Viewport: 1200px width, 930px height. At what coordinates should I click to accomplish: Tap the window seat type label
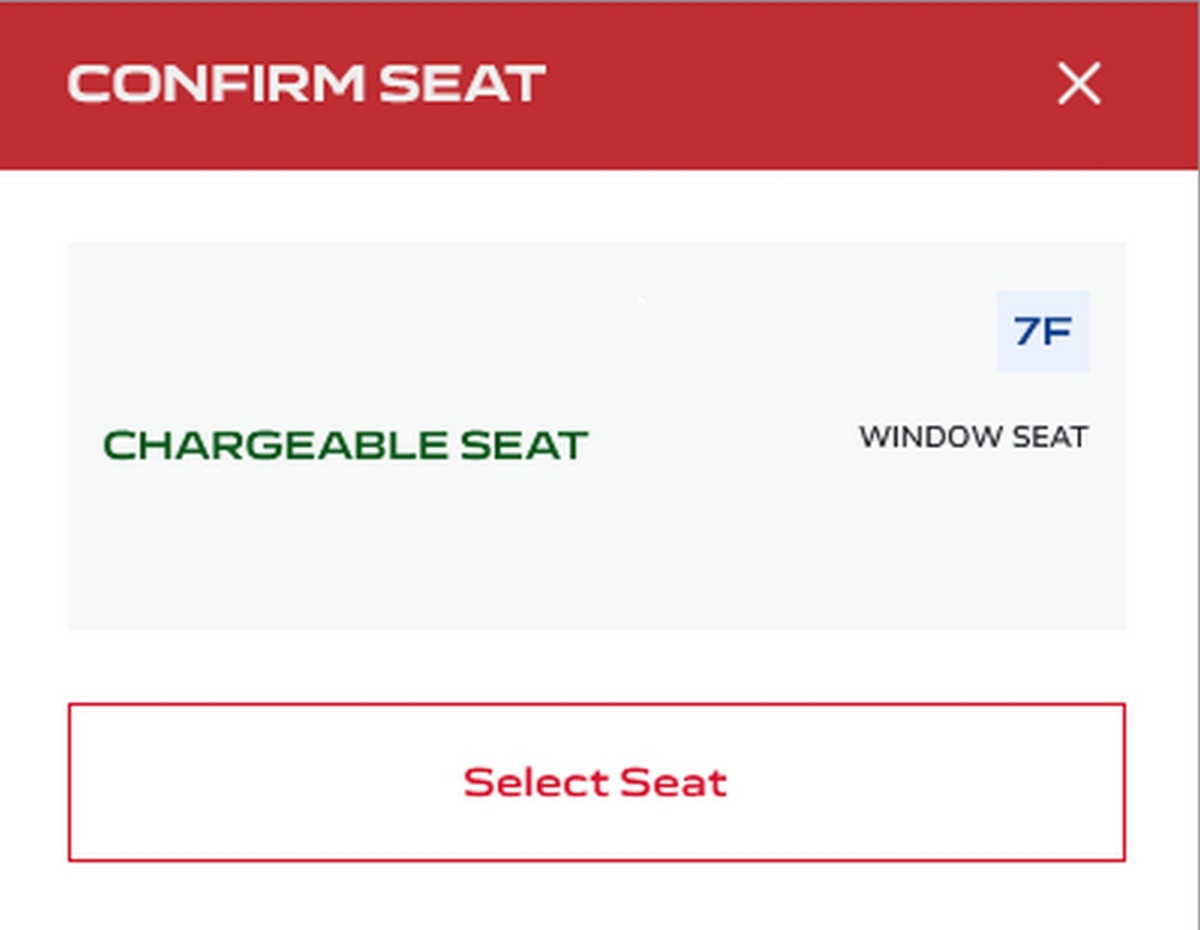[x=973, y=438]
